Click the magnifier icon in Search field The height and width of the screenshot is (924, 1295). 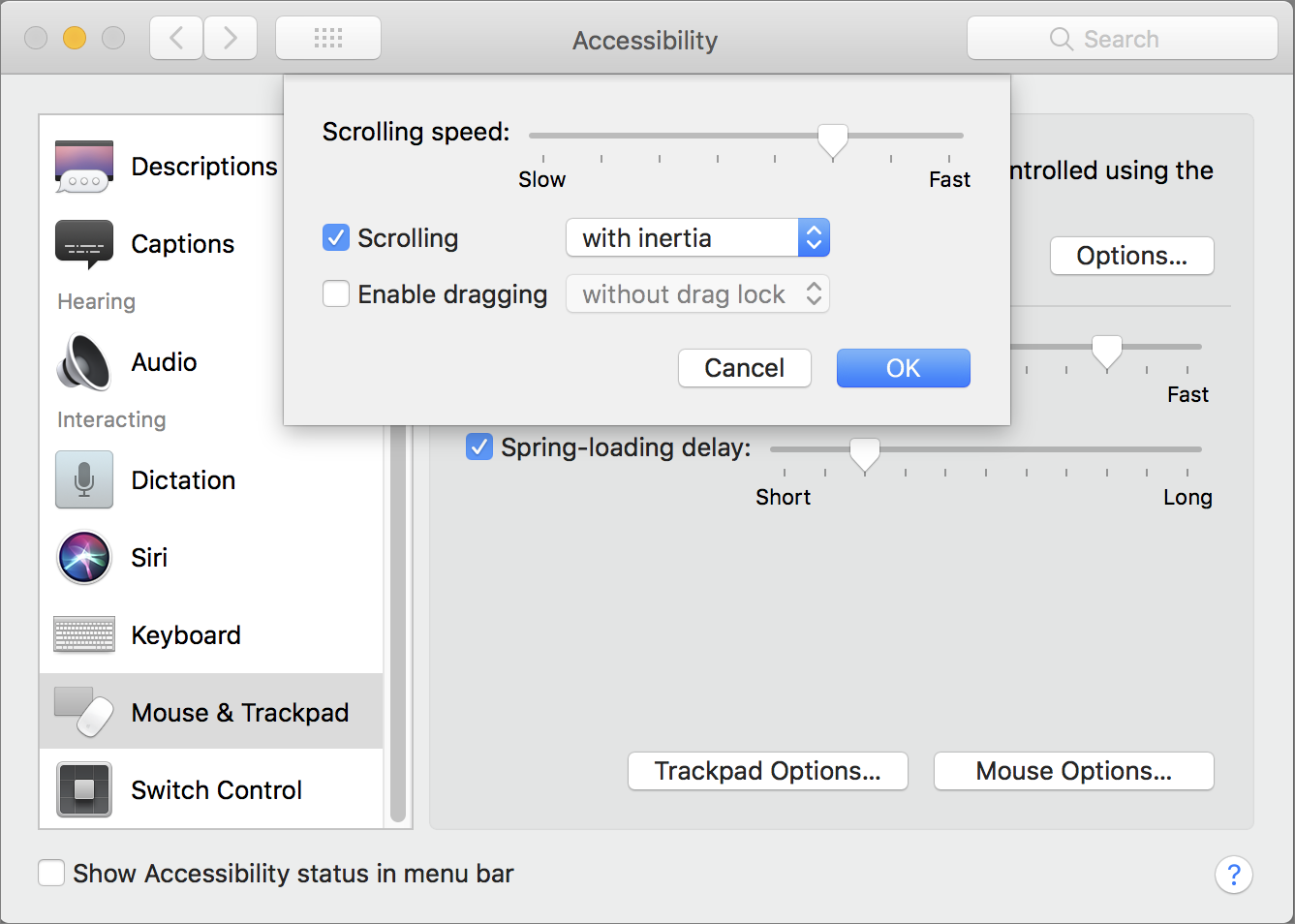point(1062,39)
